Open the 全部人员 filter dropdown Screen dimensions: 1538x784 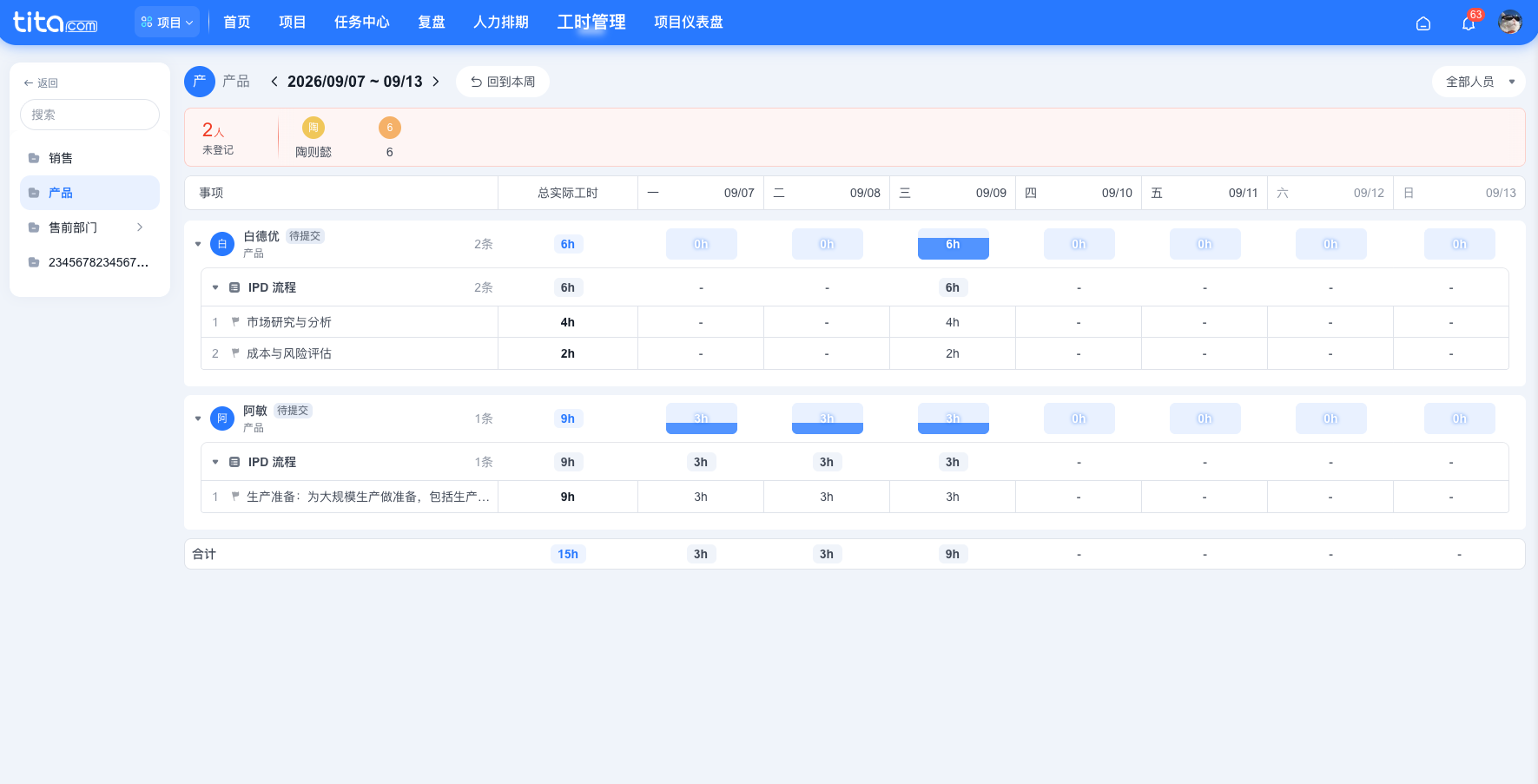[x=1479, y=82]
